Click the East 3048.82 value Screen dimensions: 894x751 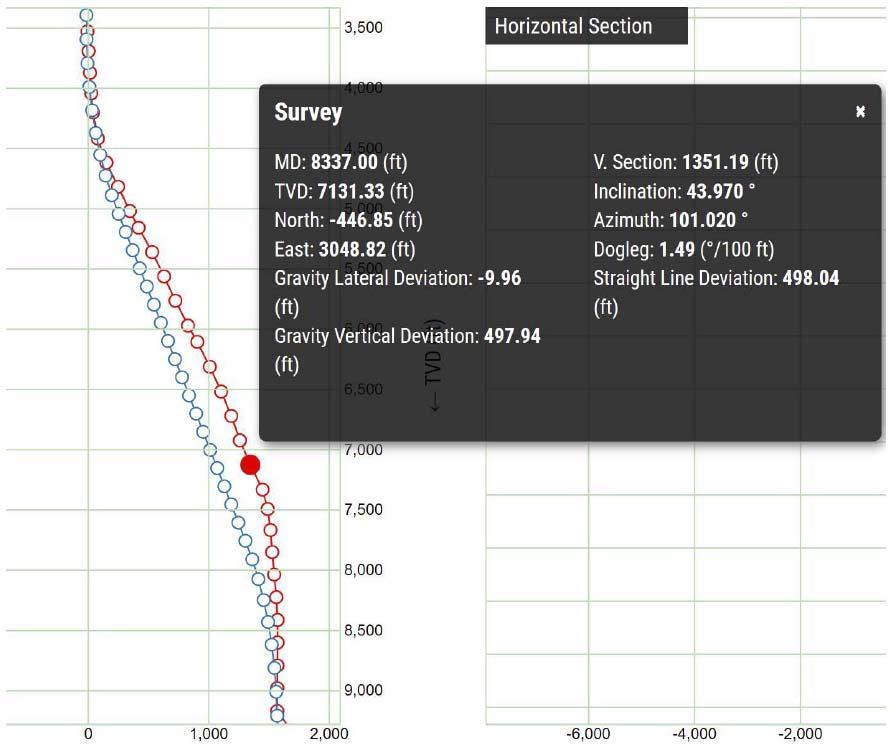coord(352,249)
